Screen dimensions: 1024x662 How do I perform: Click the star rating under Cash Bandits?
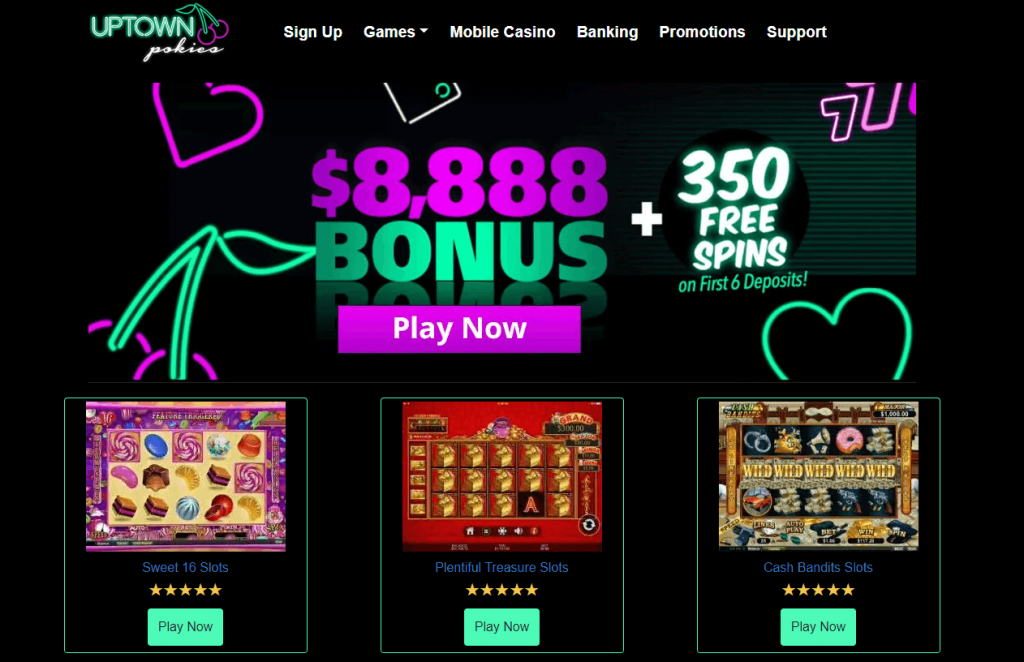click(818, 590)
